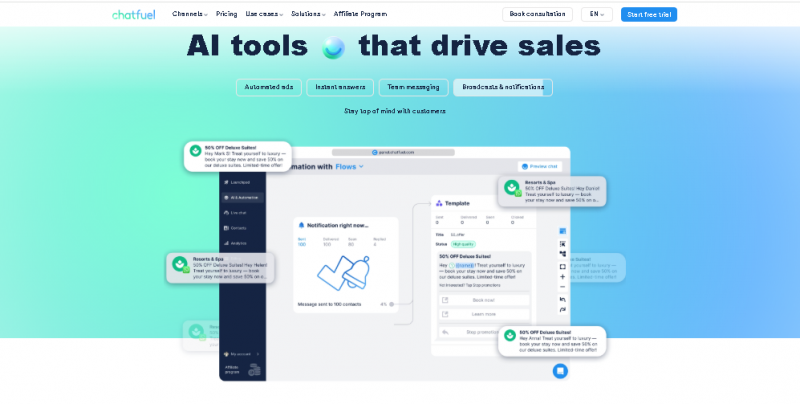
Task: Open the blue chat widget icon
Action: [560, 371]
